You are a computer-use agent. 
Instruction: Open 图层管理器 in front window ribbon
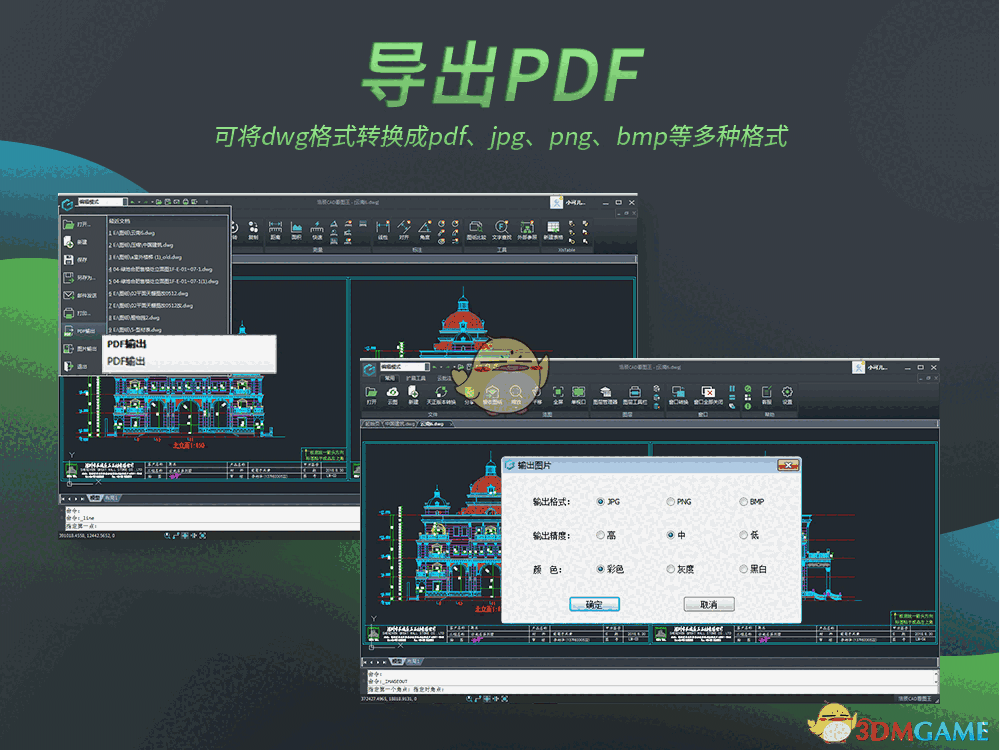click(x=605, y=395)
